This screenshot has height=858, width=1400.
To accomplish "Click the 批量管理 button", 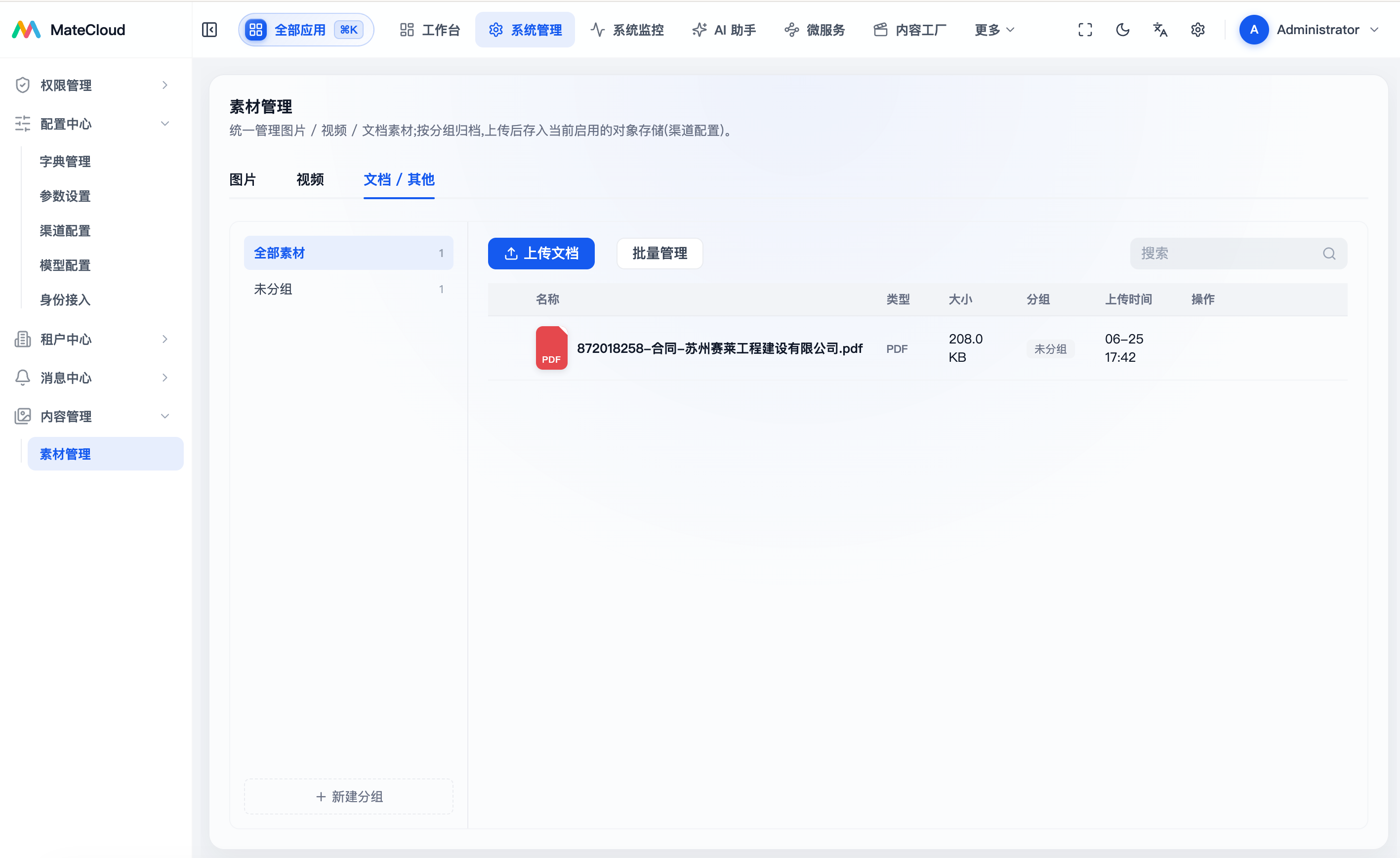I will 659,253.
